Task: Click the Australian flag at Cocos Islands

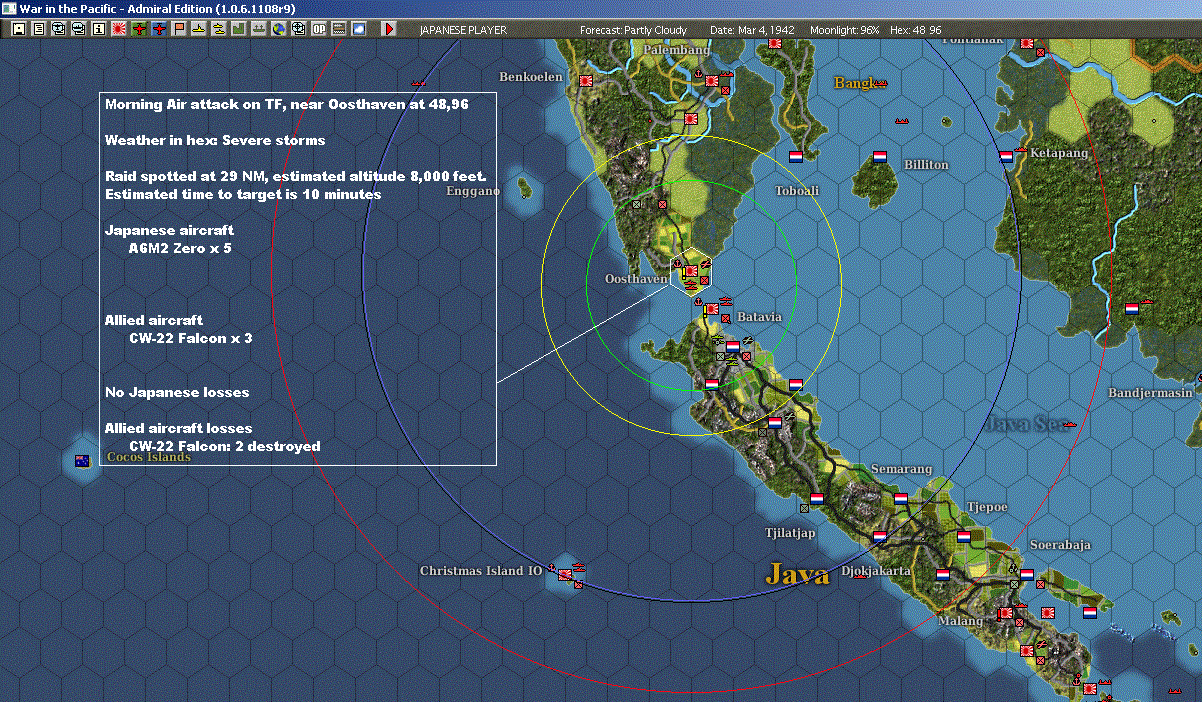Action: (83, 461)
